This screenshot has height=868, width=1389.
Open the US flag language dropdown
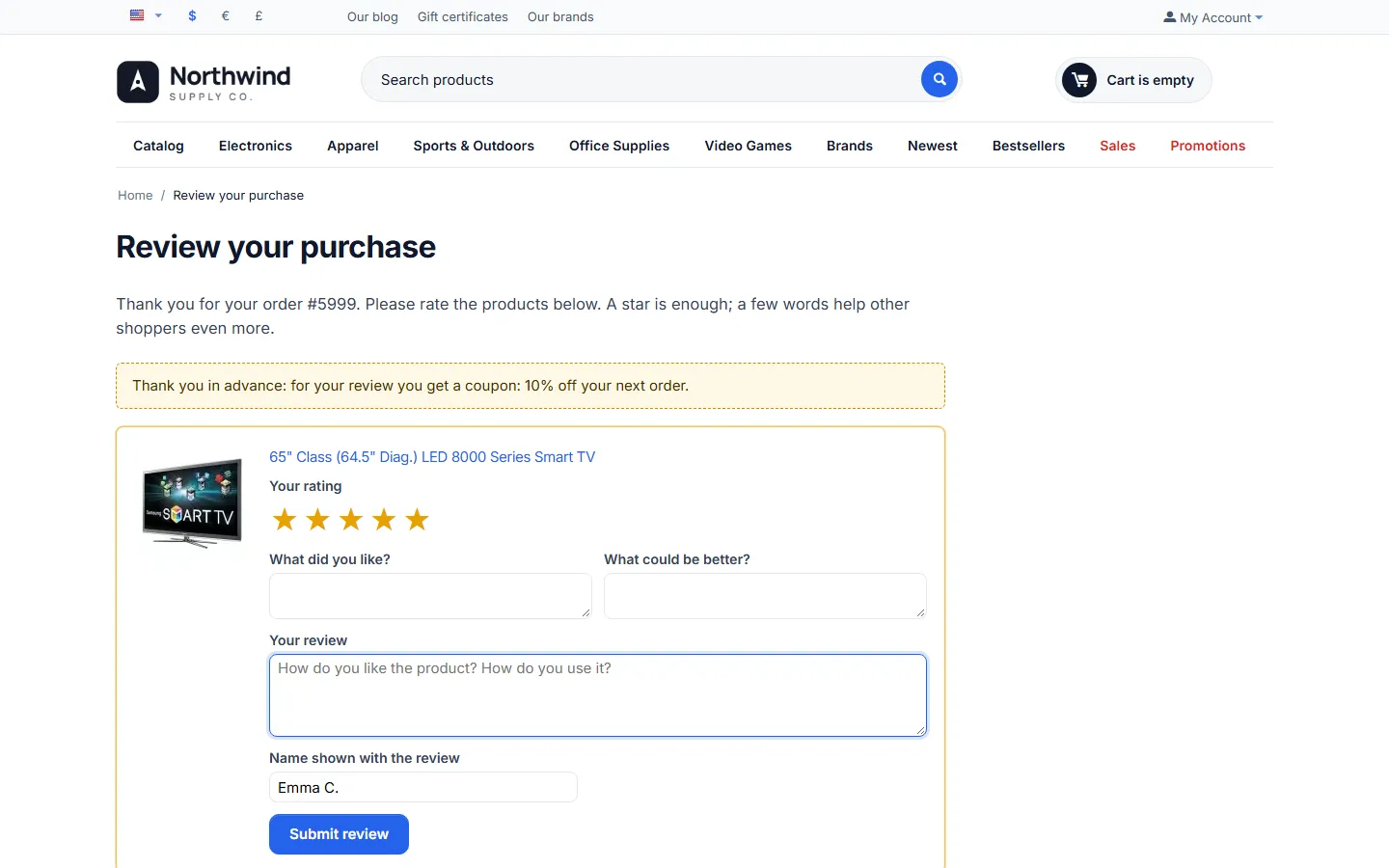click(x=146, y=15)
